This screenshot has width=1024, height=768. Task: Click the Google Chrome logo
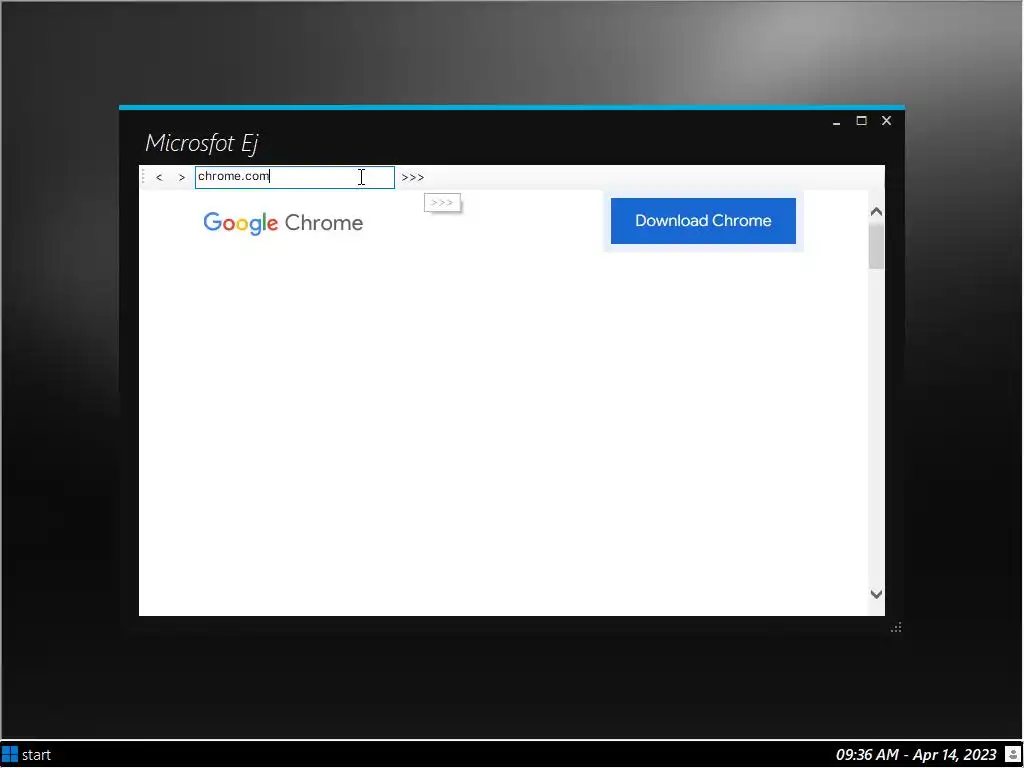point(283,223)
